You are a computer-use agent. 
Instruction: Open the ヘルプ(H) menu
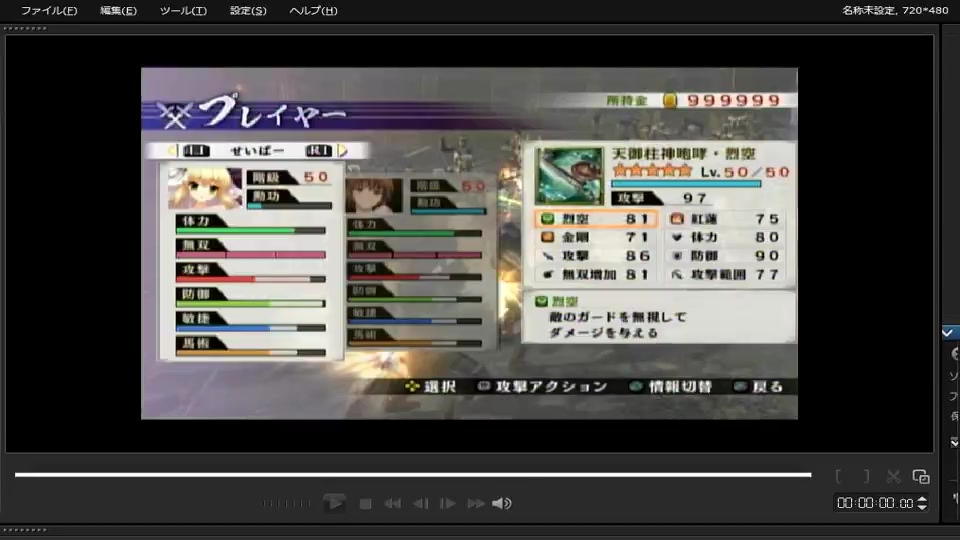(313, 10)
